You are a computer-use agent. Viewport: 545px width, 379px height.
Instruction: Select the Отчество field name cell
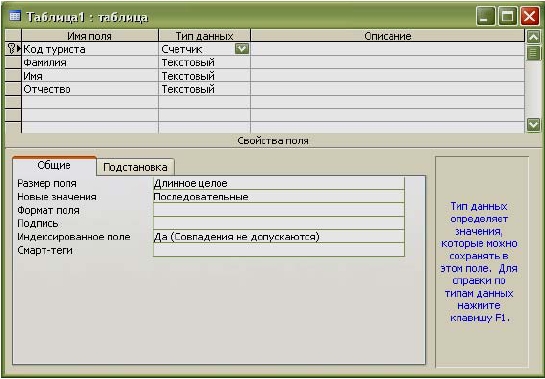tap(90, 89)
